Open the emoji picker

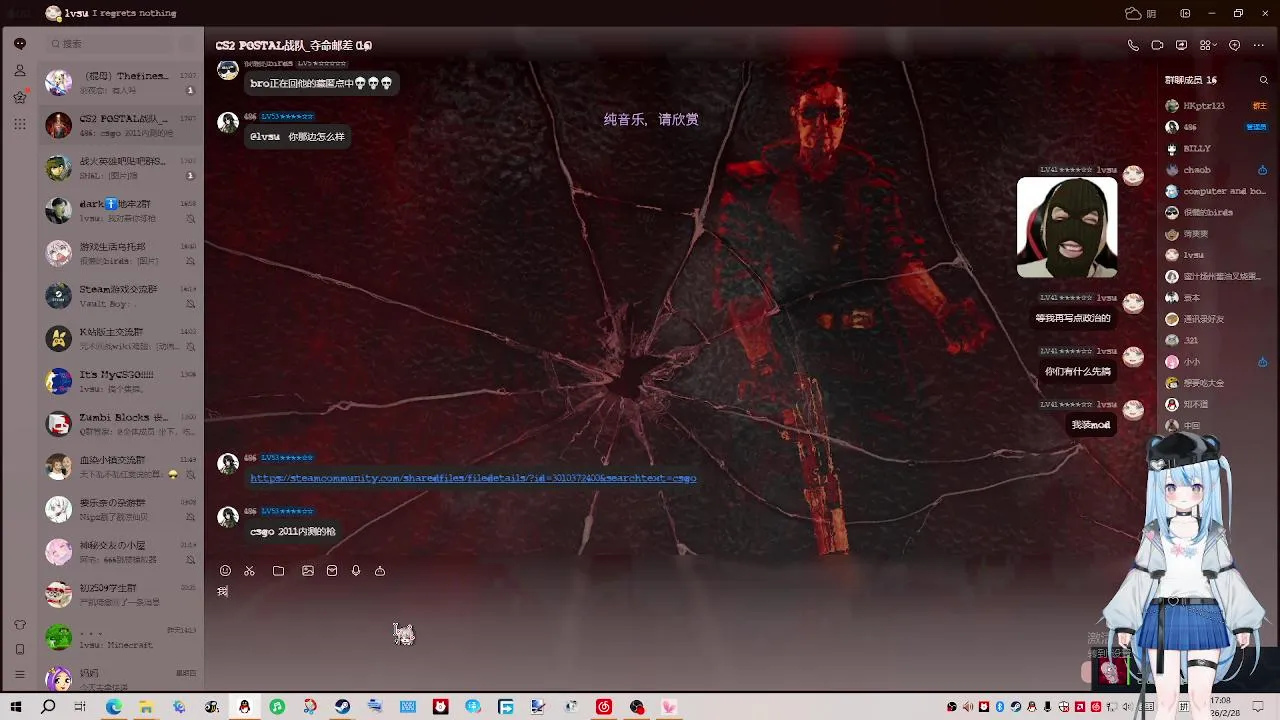225,571
